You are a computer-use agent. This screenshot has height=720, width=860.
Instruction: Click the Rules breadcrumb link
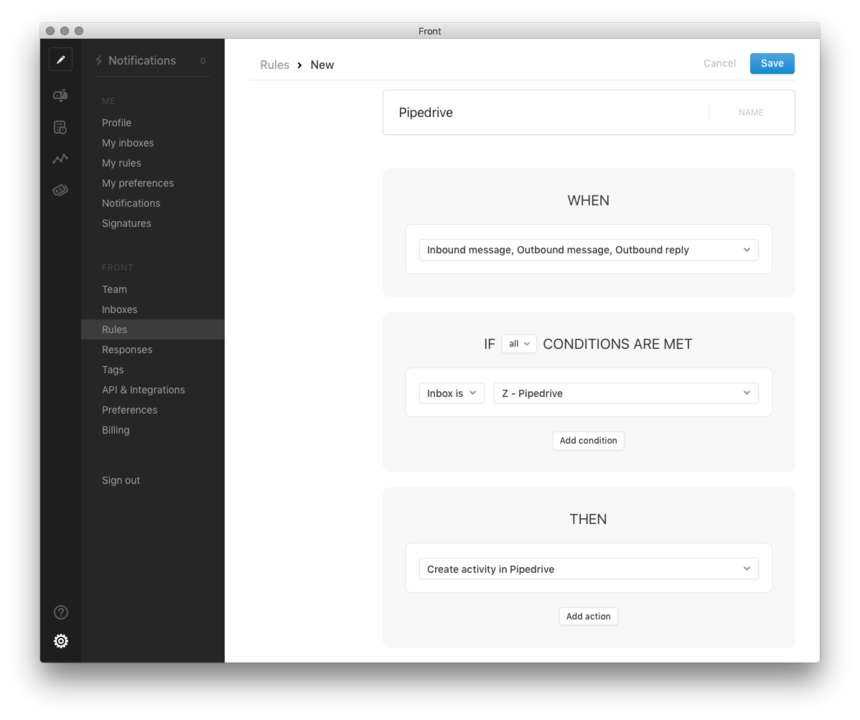click(x=274, y=65)
